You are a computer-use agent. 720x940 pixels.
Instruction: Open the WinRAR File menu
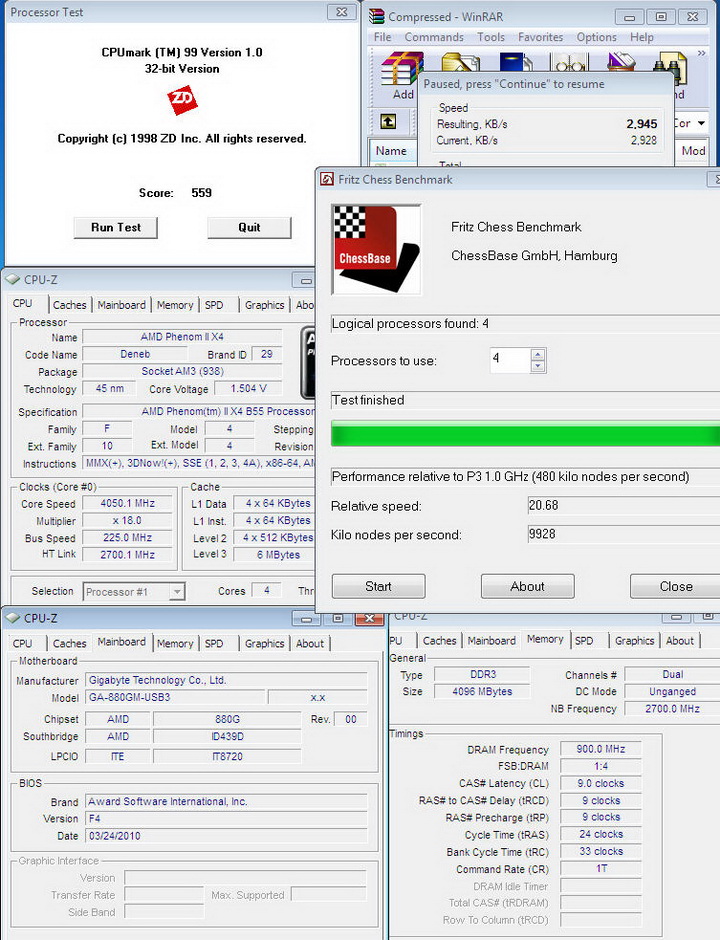(382, 37)
